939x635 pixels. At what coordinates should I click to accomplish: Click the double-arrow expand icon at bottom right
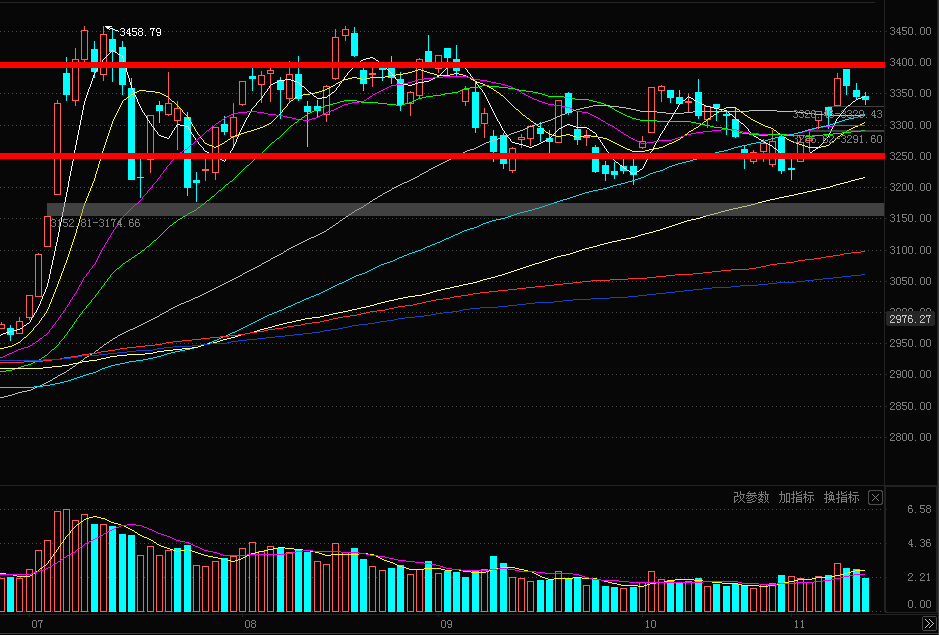[x=928, y=623]
